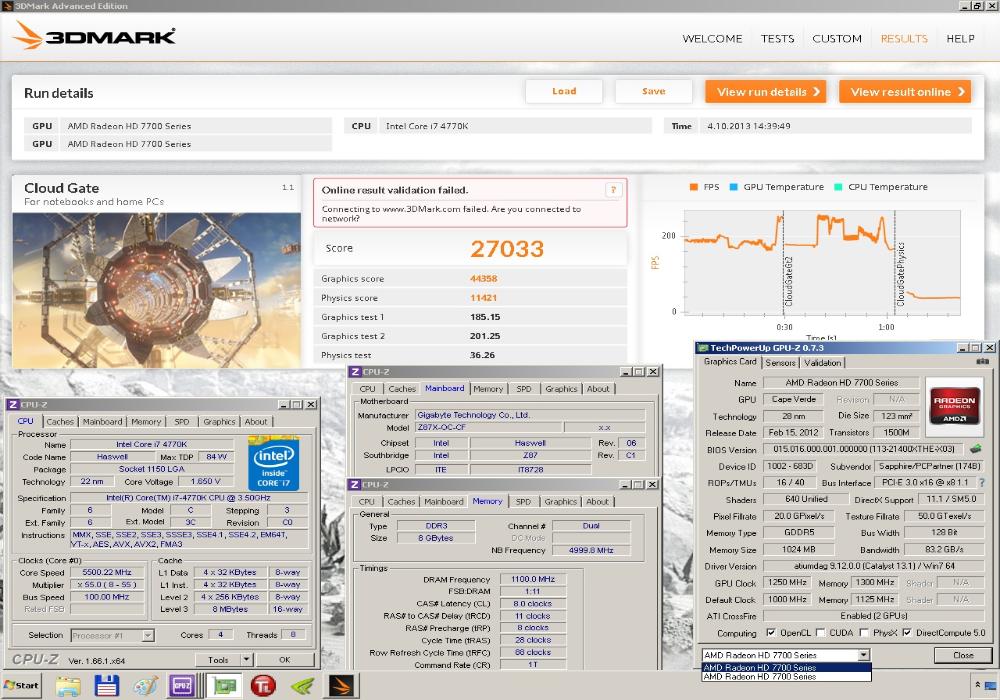Click the red T taskbar icon

(x=263, y=686)
